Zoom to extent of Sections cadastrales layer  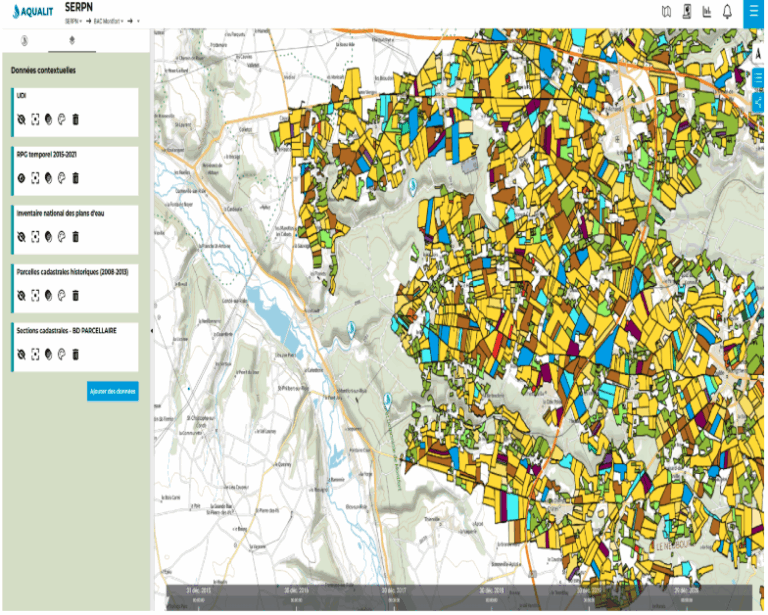pyautogui.click(x=35, y=354)
